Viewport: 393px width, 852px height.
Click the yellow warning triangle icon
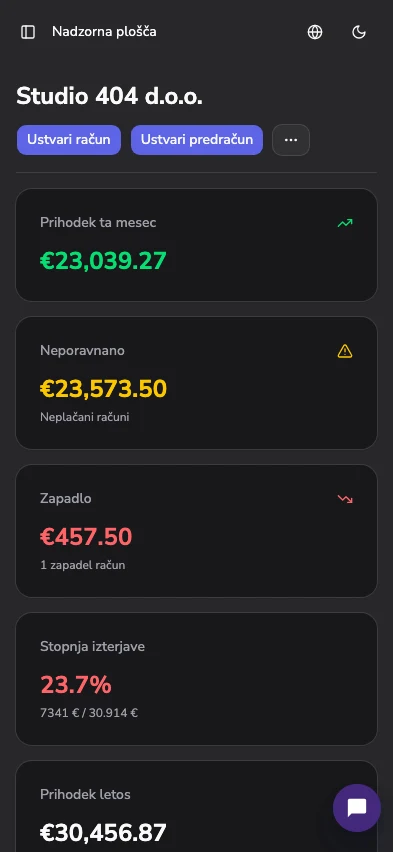point(345,352)
